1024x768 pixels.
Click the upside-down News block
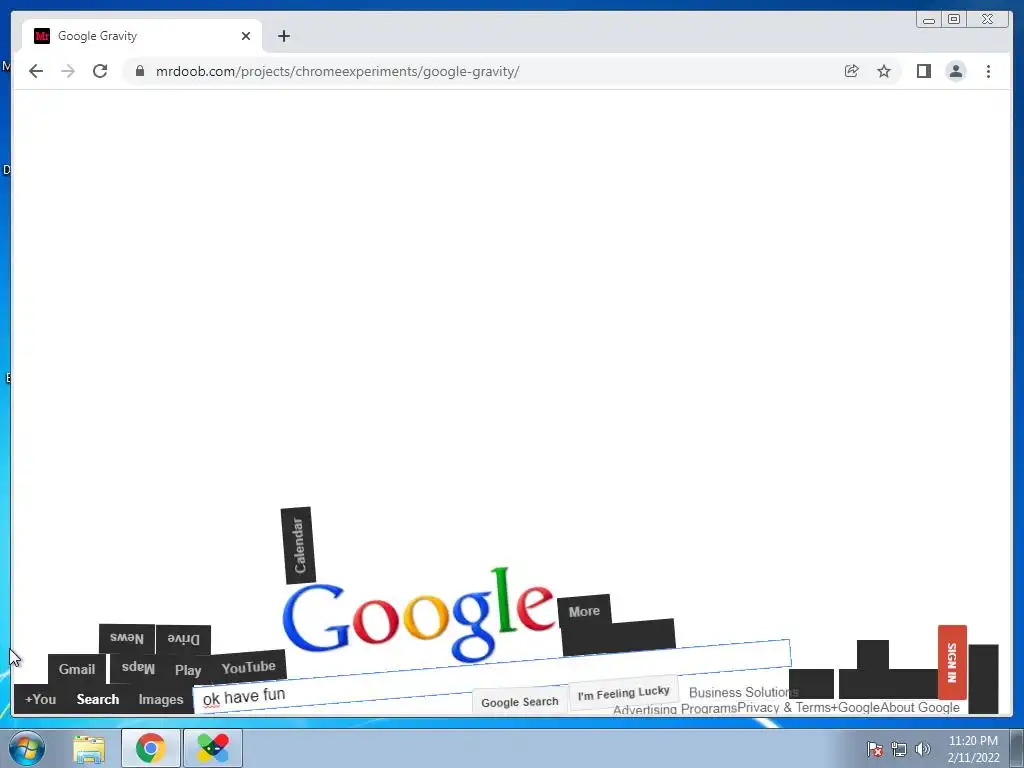click(x=127, y=638)
